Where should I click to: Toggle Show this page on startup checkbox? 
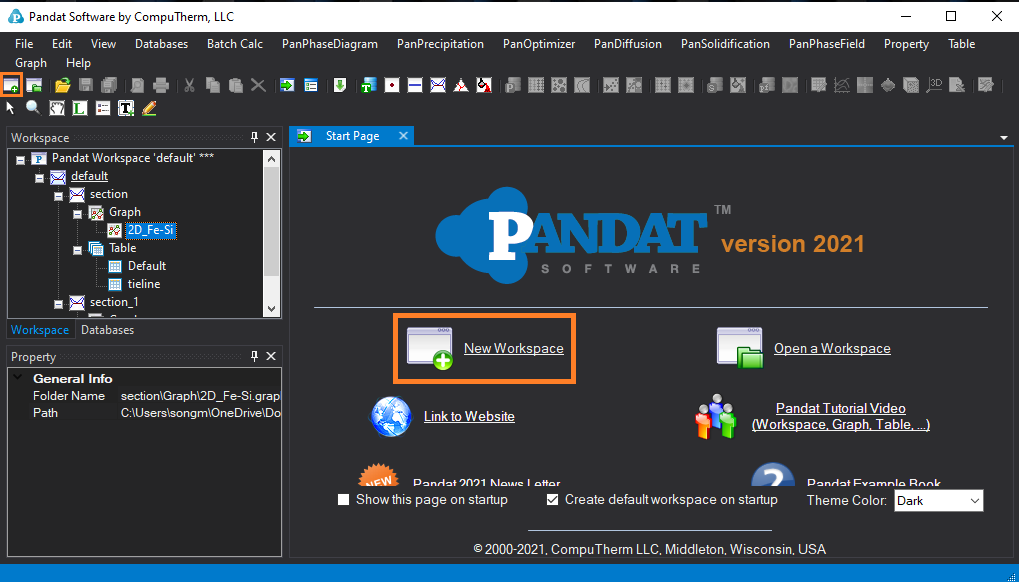pyautogui.click(x=344, y=500)
